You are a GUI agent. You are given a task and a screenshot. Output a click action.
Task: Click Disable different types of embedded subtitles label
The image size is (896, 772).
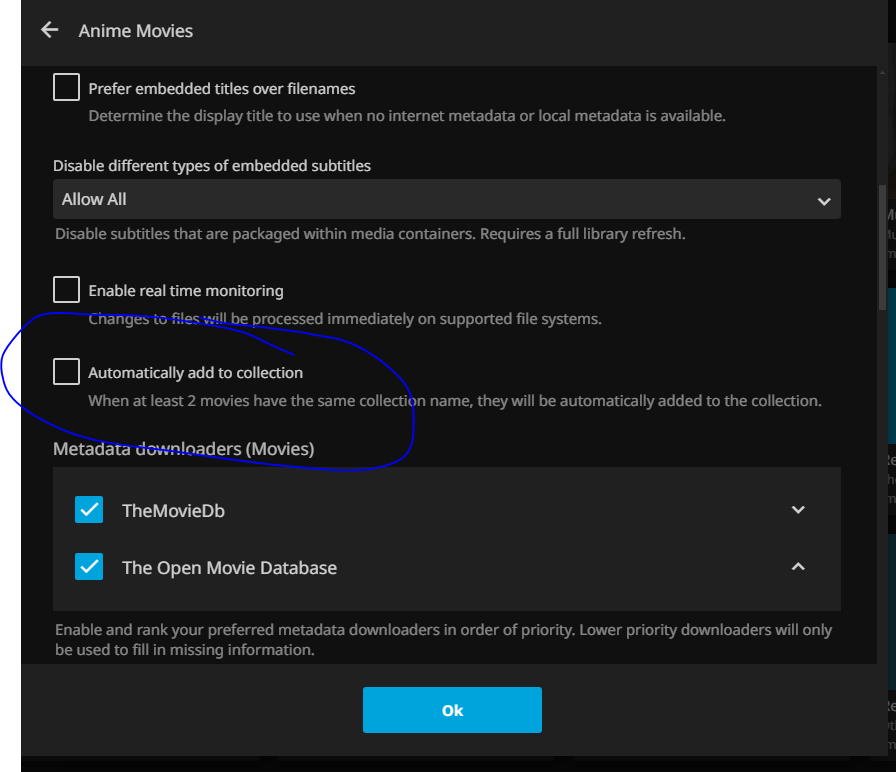tap(211, 165)
